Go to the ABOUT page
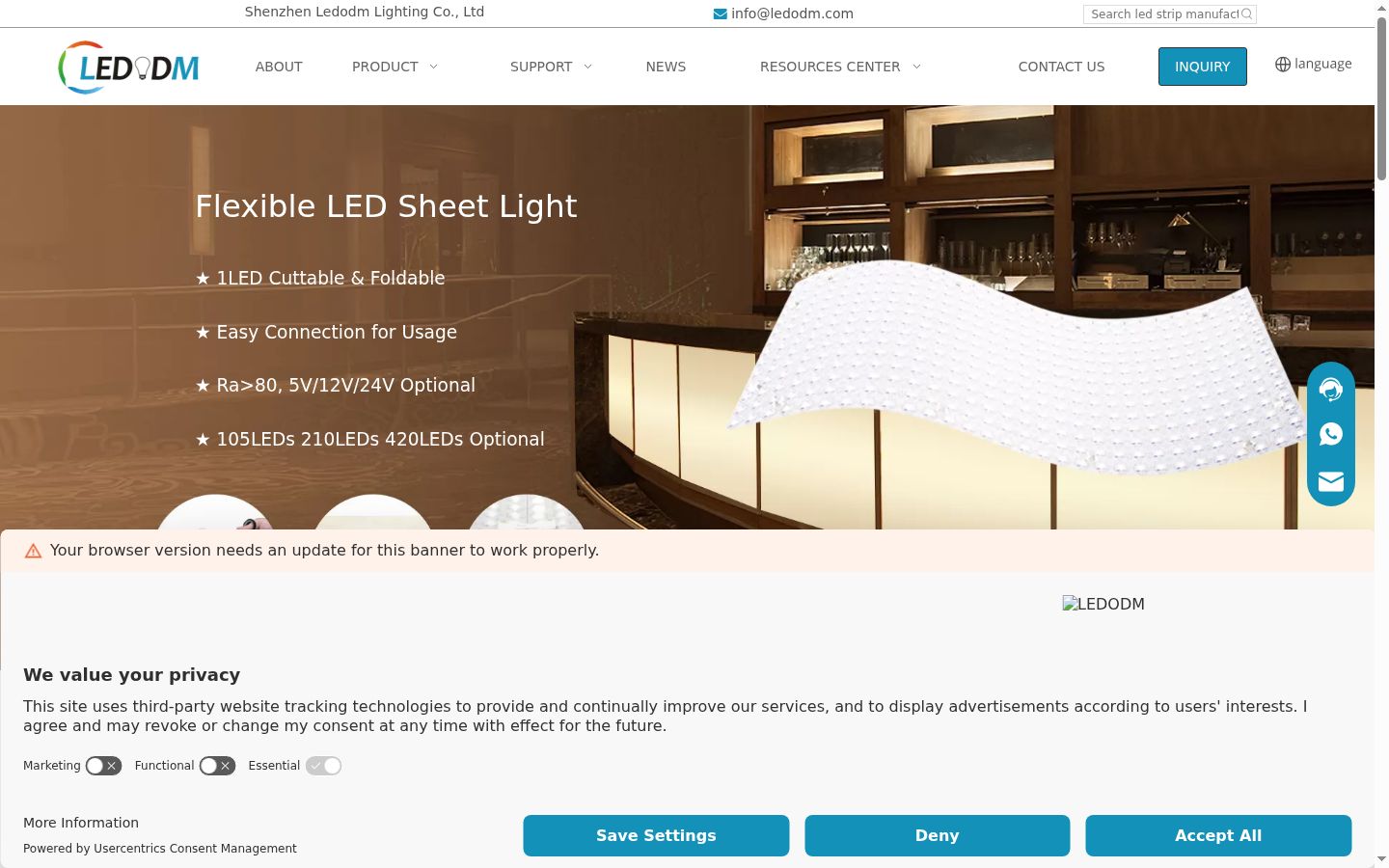Image resolution: width=1389 pixels, height=868 pixels. click(279, 67)
